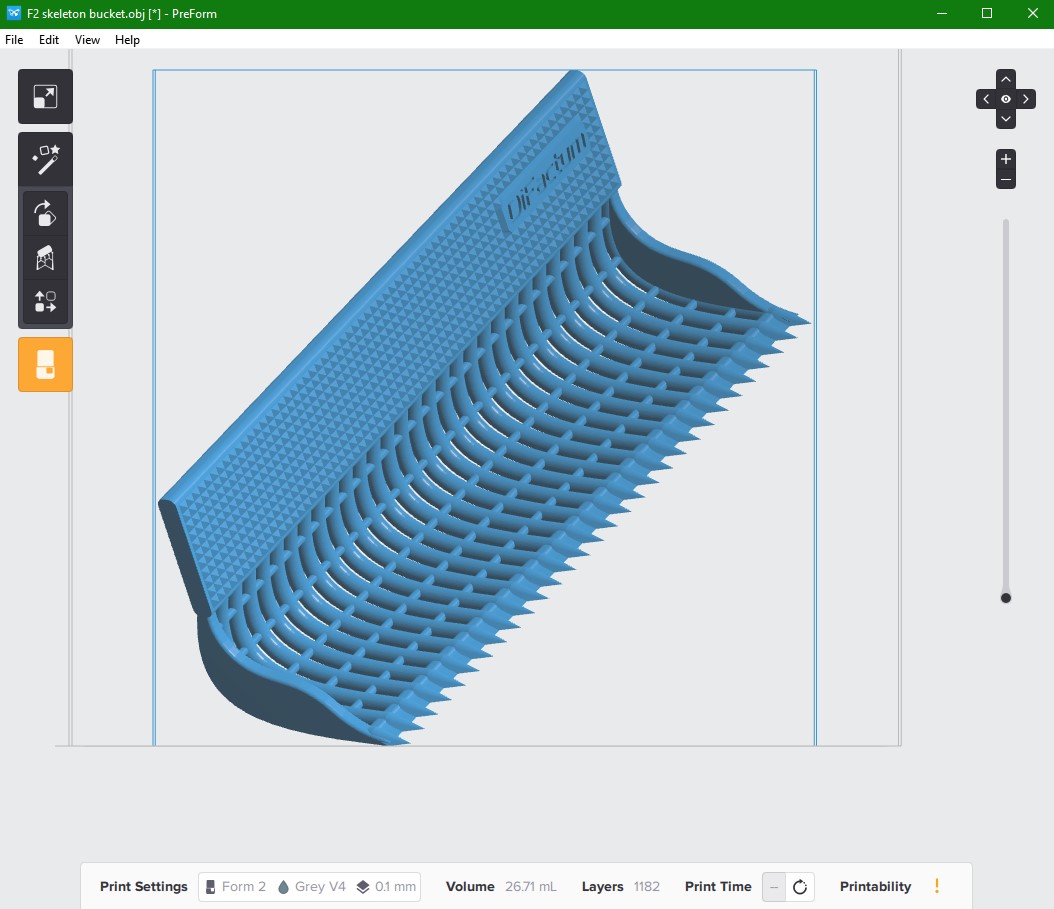Open Print Settings Form 2 selector

(236, 887)
